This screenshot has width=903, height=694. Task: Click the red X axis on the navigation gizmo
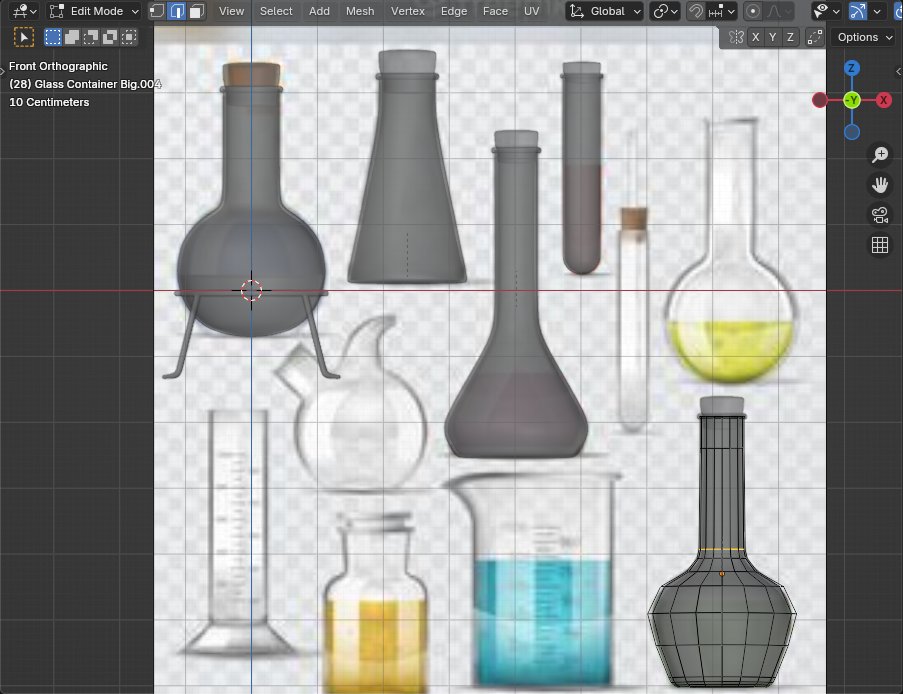coord(884,100)
